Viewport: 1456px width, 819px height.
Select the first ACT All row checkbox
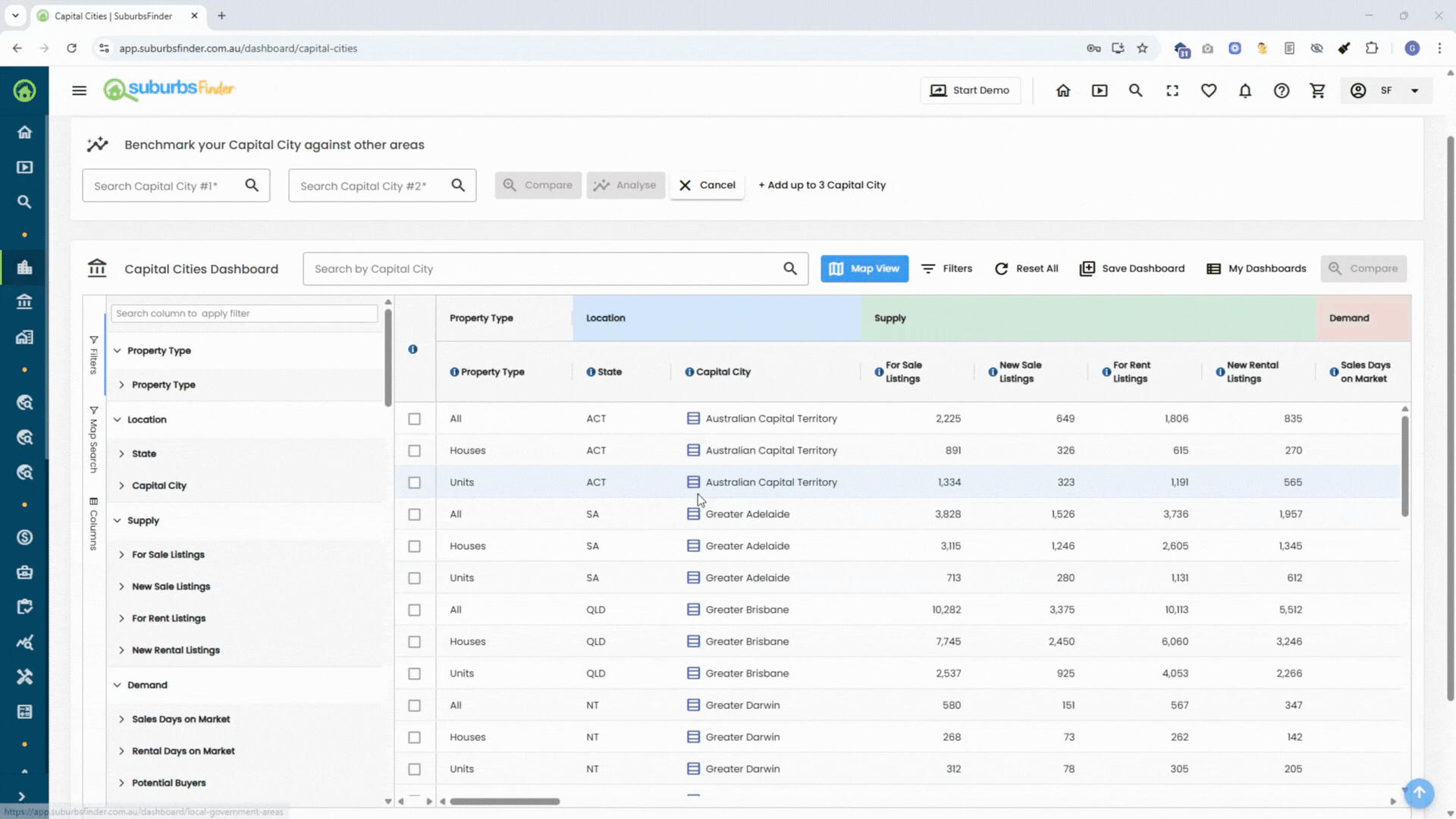point(414,419)
